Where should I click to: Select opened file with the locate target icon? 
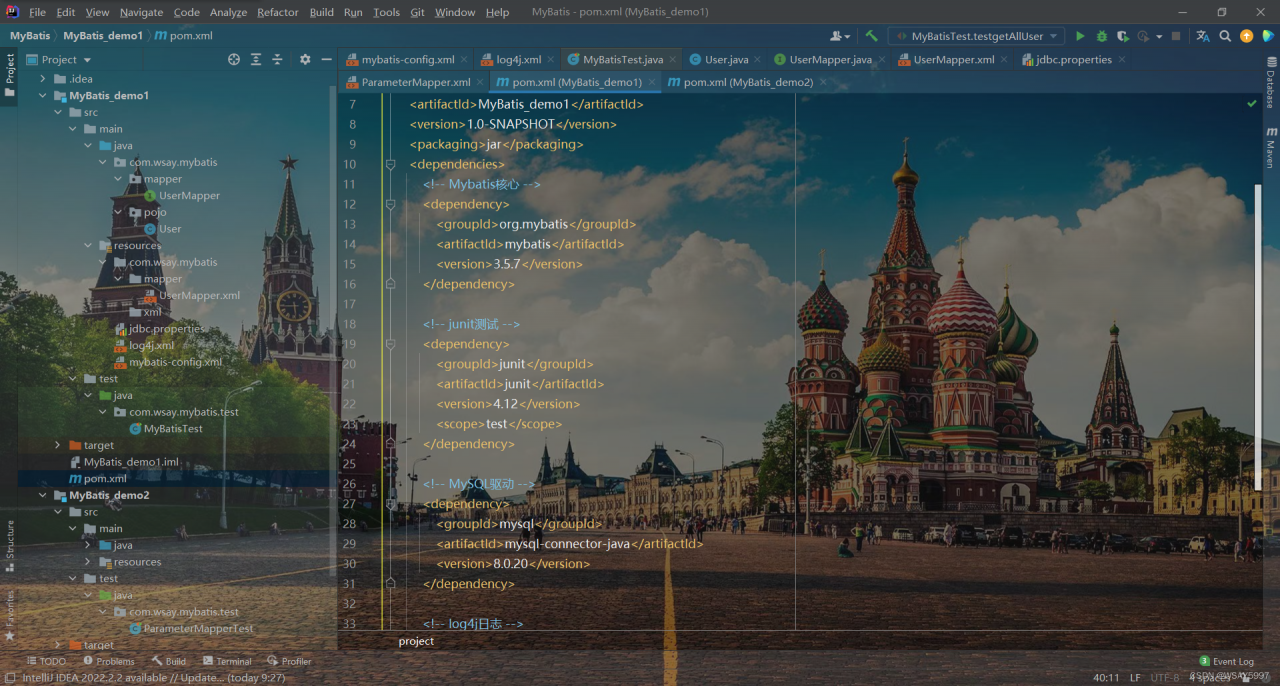click(234, 60)
